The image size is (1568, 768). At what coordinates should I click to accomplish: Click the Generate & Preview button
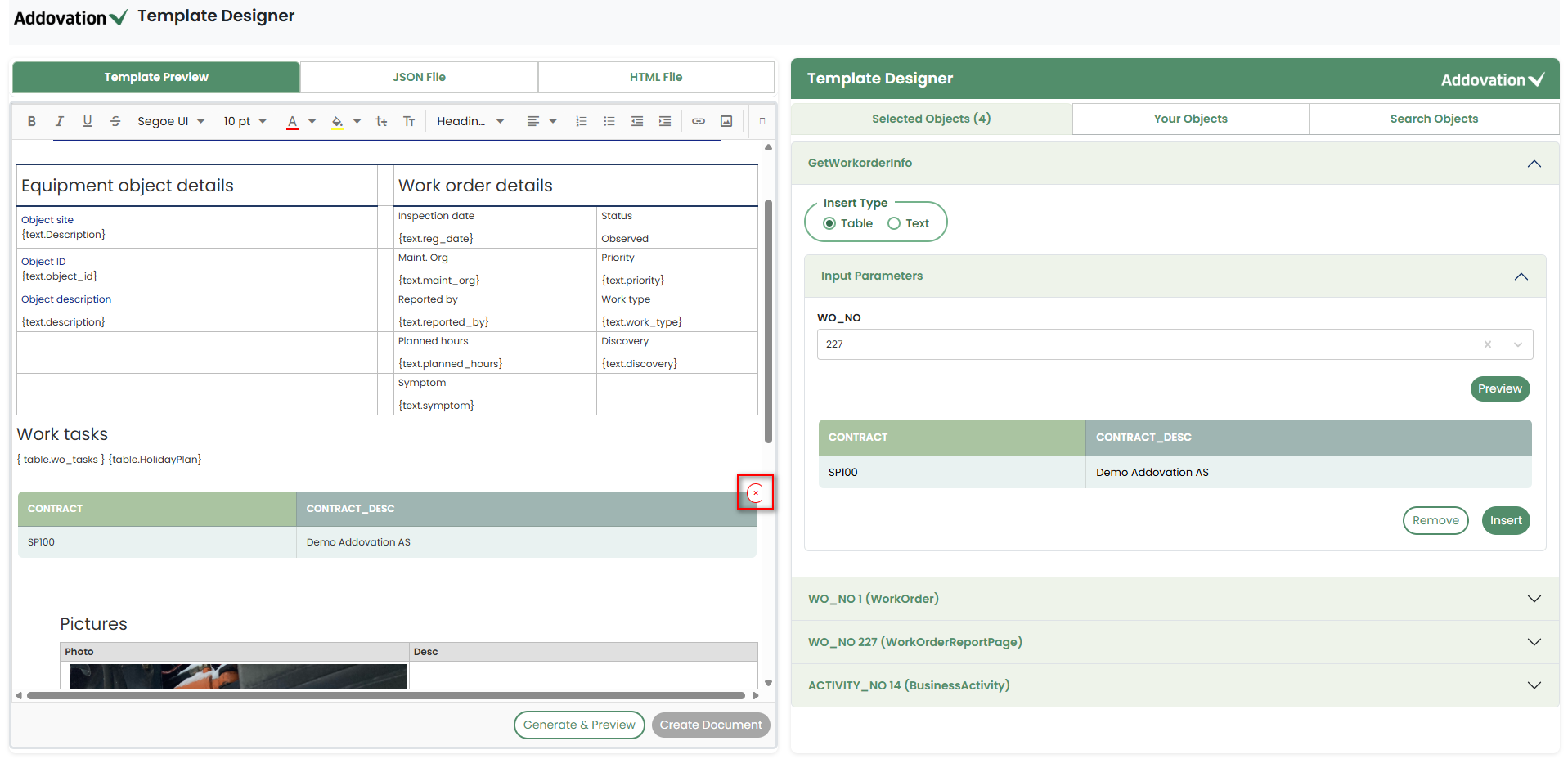(x=579, y=725)
